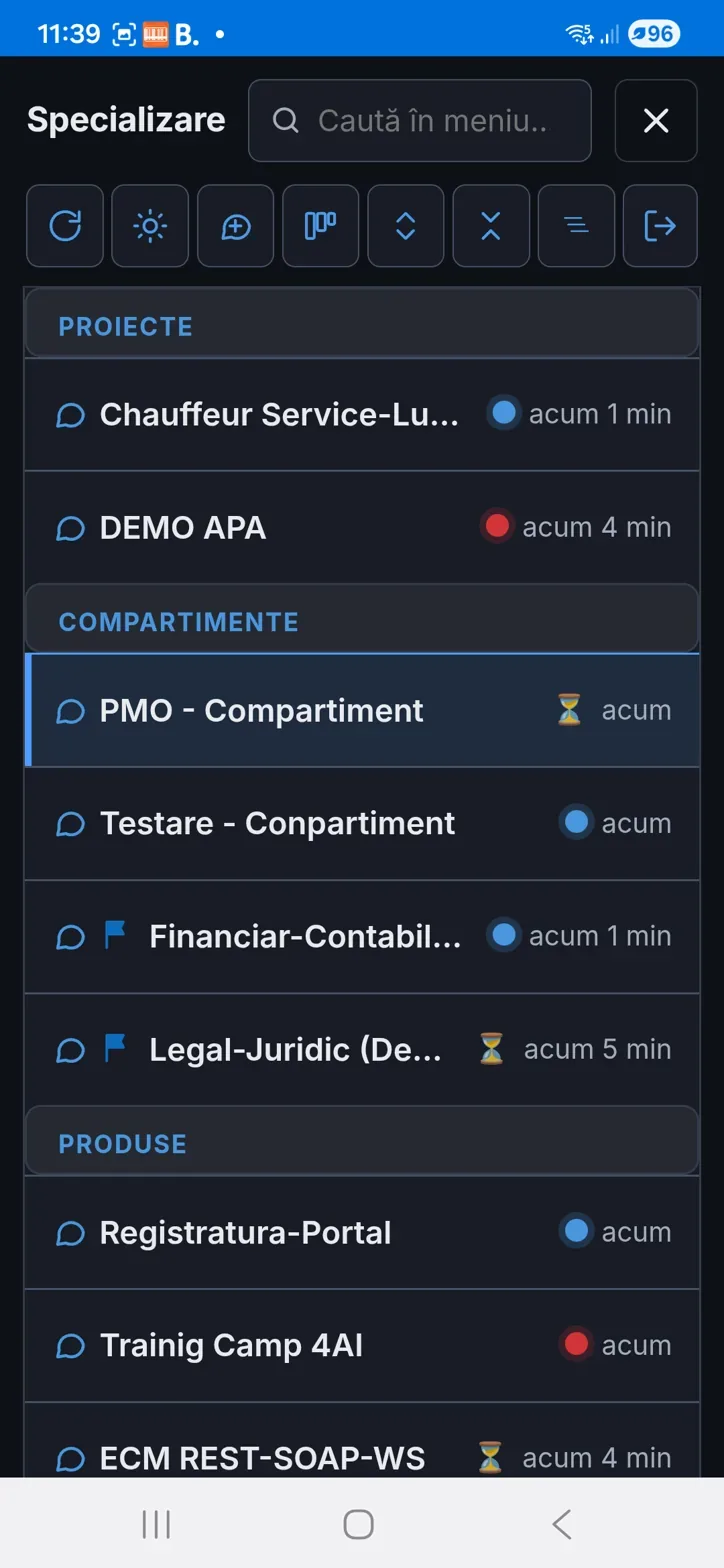Open PMO - Compartiment item
The image size is (724, 1568).
pyautogui.click(x=362, y=710)
